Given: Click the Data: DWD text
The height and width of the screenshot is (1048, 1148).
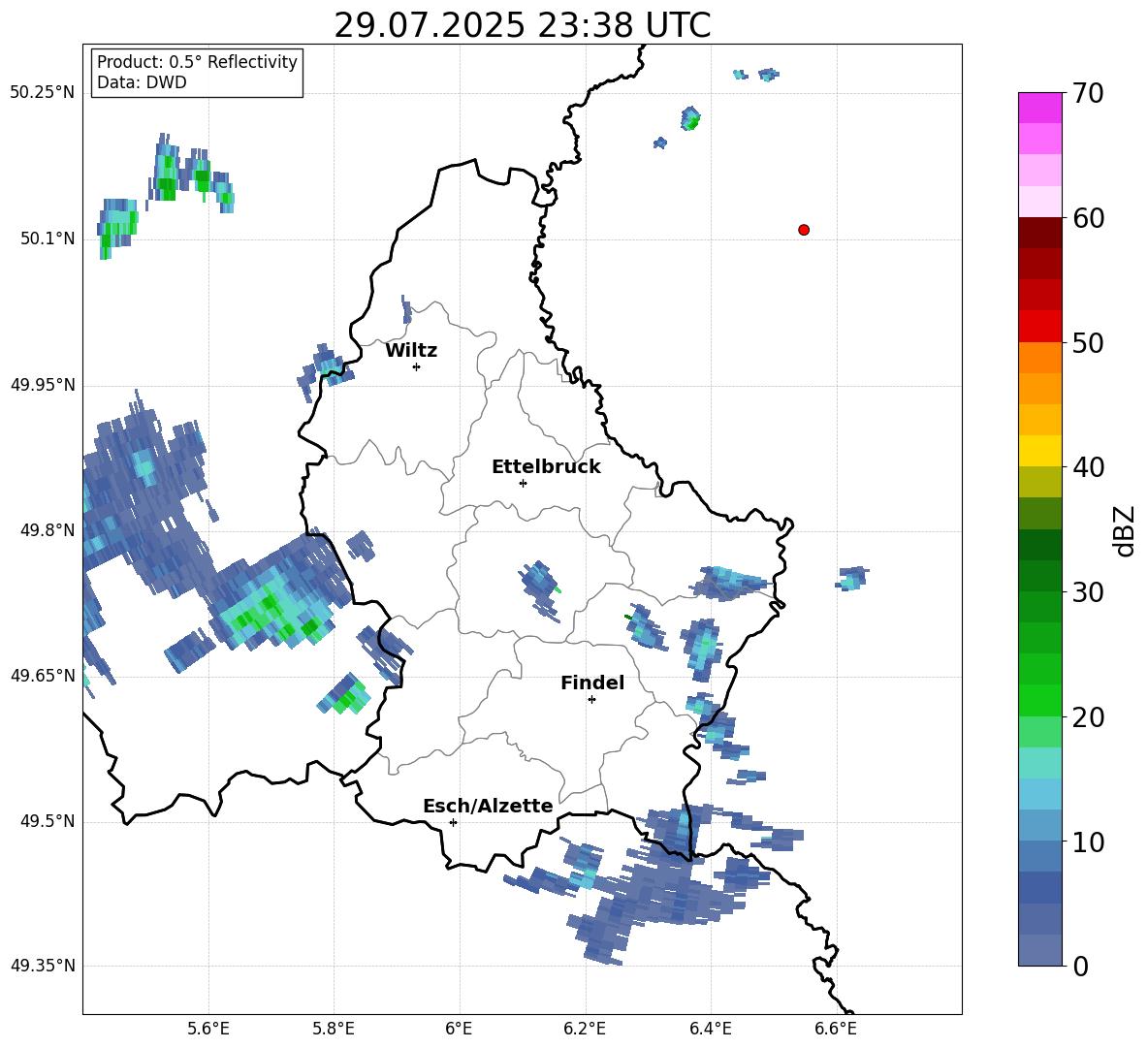Looking at the screenshot, I should pos(142,82).
